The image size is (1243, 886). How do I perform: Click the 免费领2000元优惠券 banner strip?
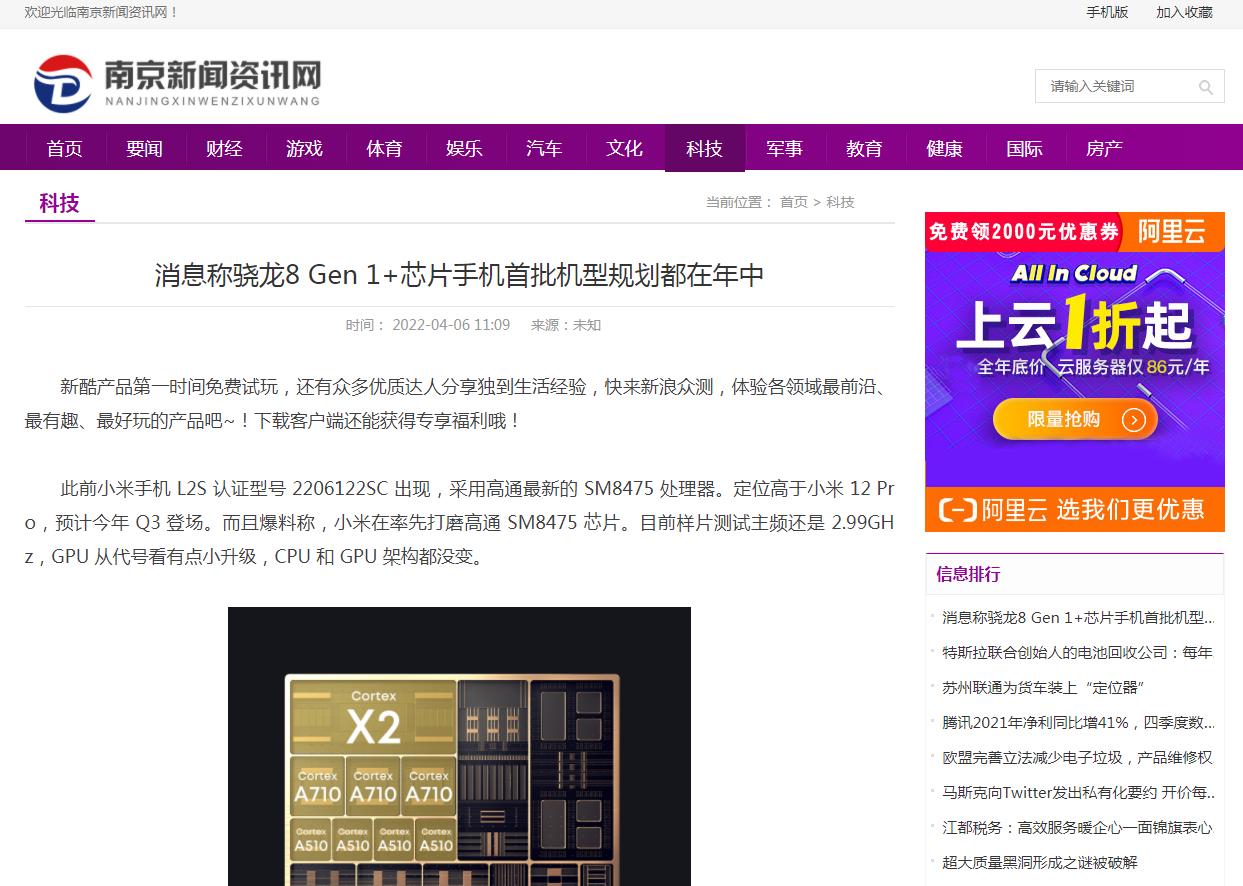[1023, 232]
